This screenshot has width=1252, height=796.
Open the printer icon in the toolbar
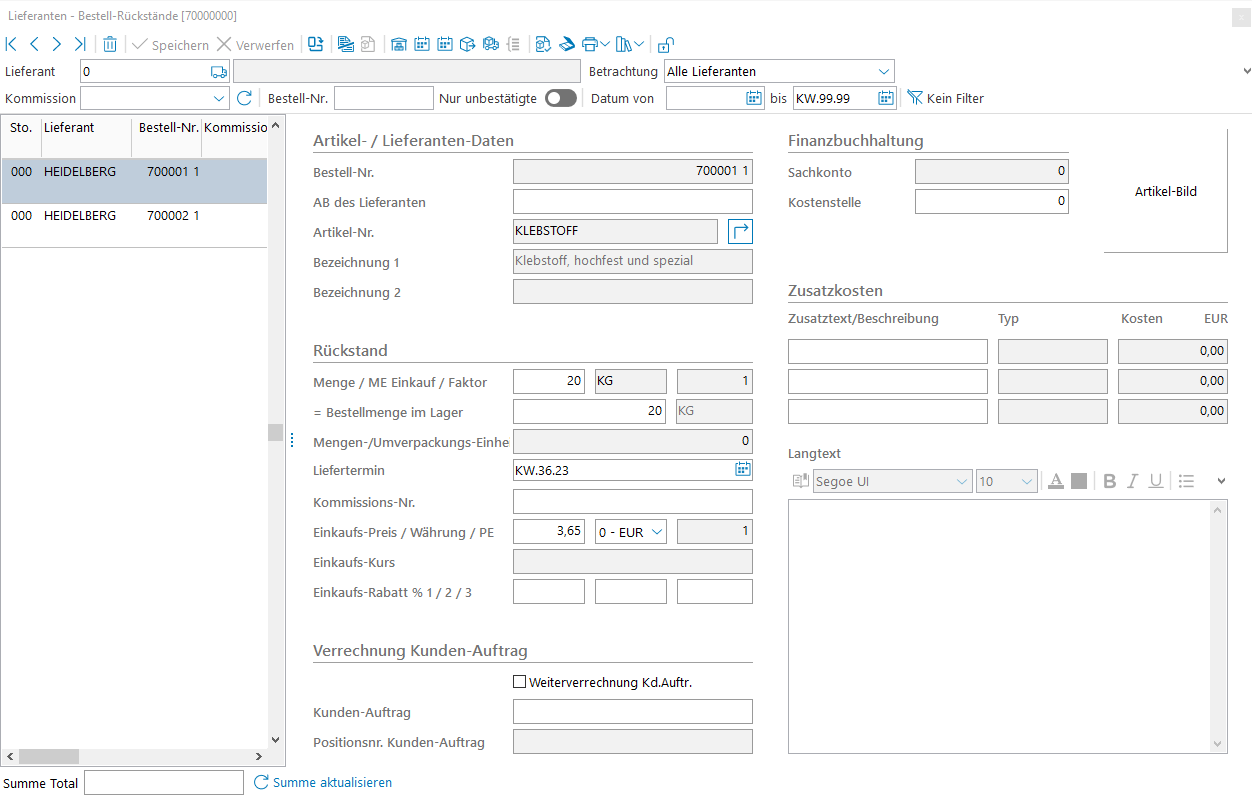coord(590,44)
